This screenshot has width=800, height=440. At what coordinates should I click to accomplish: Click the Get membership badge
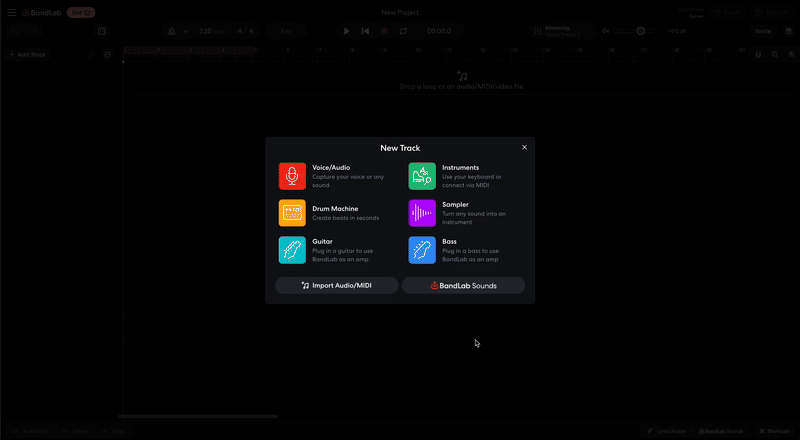tap(81, 12)
